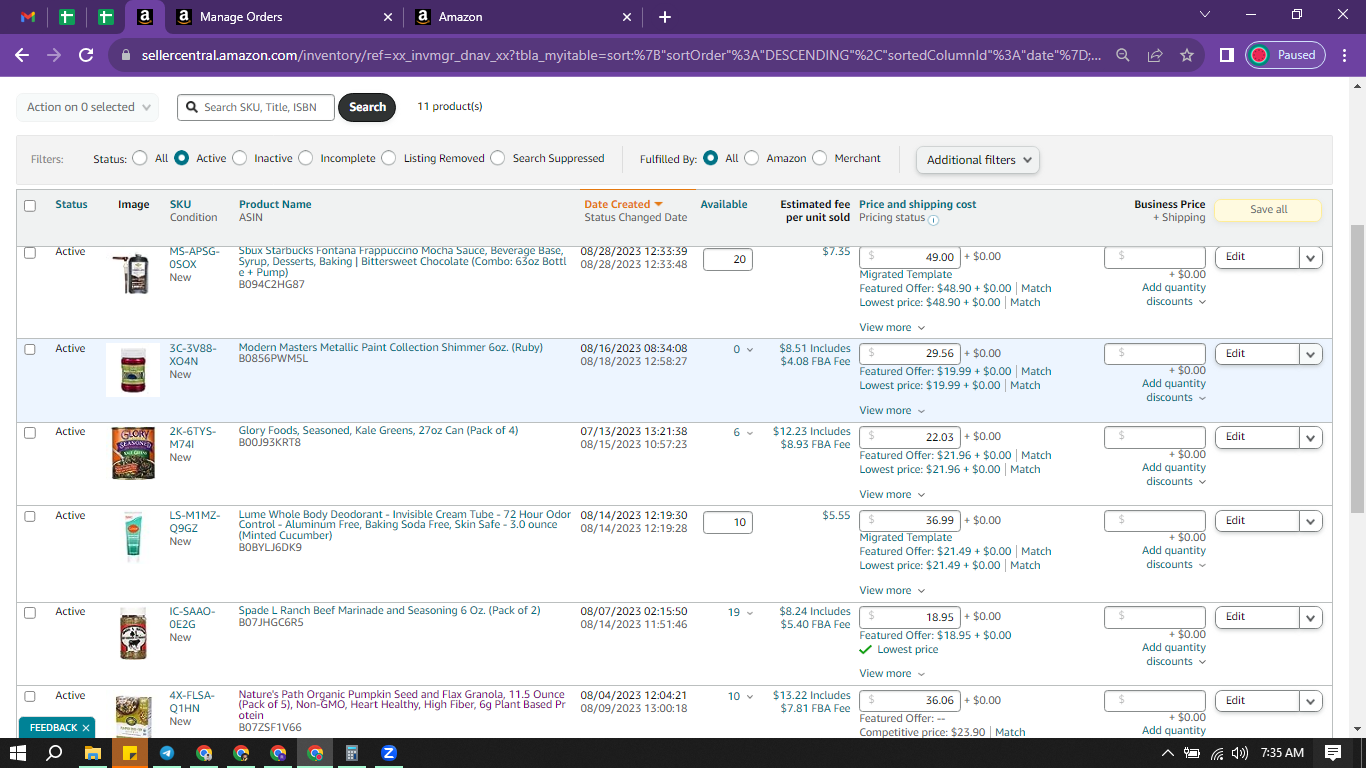
Task: Open the Sticky Notes taskbar app
Action: (x=129, y=753)
